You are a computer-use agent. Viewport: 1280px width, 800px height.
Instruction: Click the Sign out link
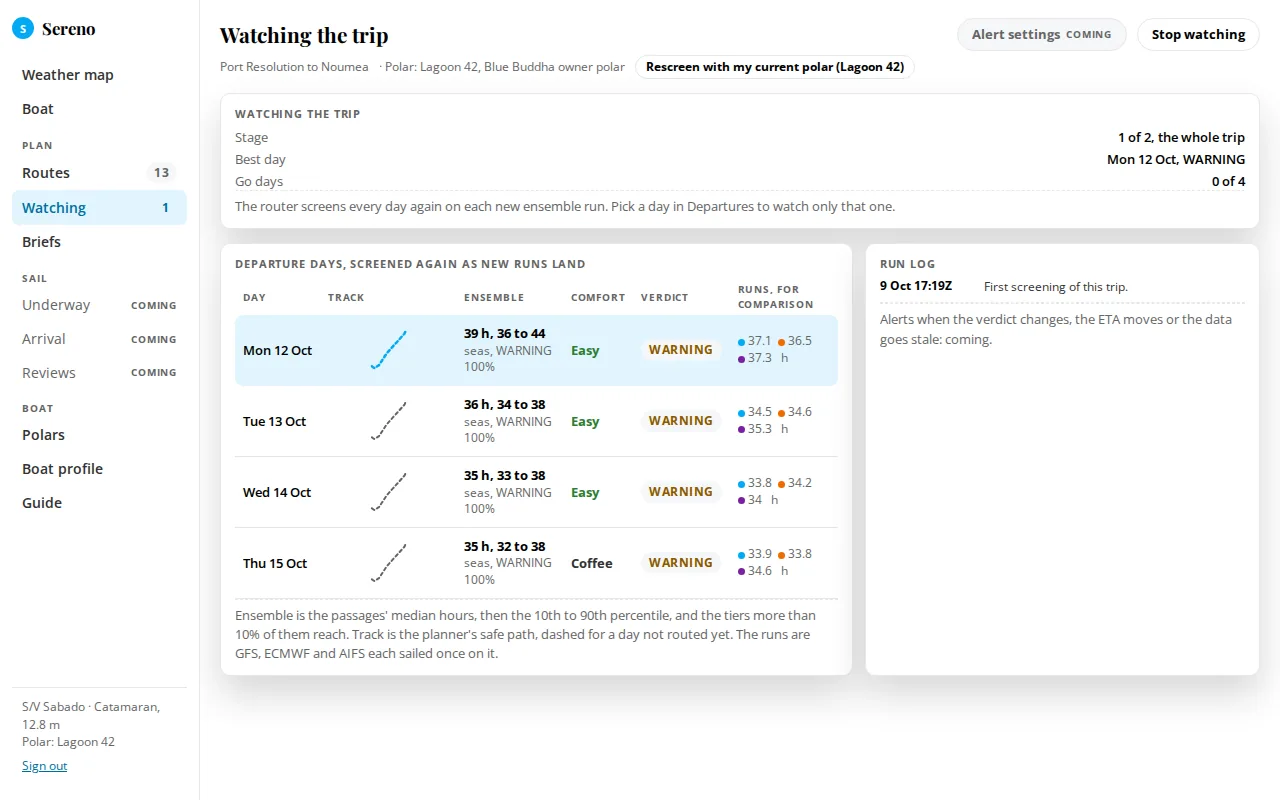click(44, 766)
